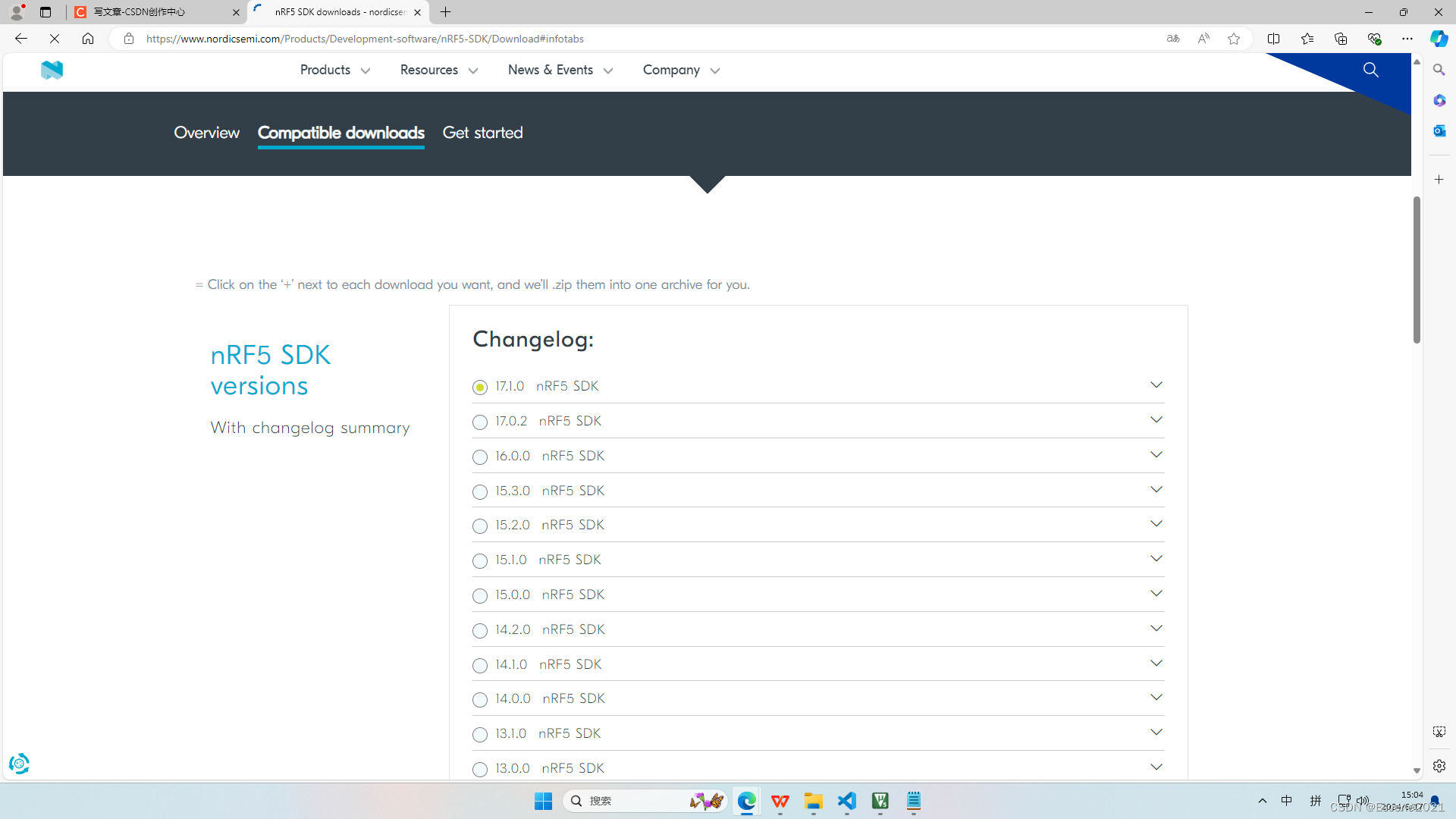Add page to favorites star icon

click(x=1234, y=39)
